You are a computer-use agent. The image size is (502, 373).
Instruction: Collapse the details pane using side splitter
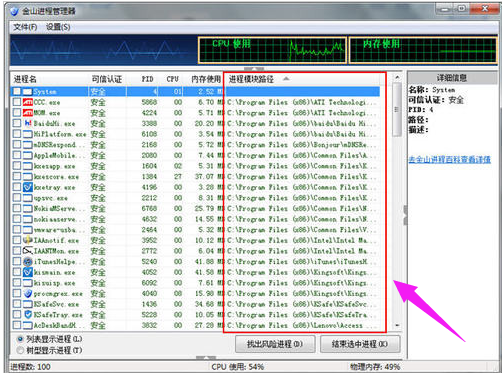point(405,215)
